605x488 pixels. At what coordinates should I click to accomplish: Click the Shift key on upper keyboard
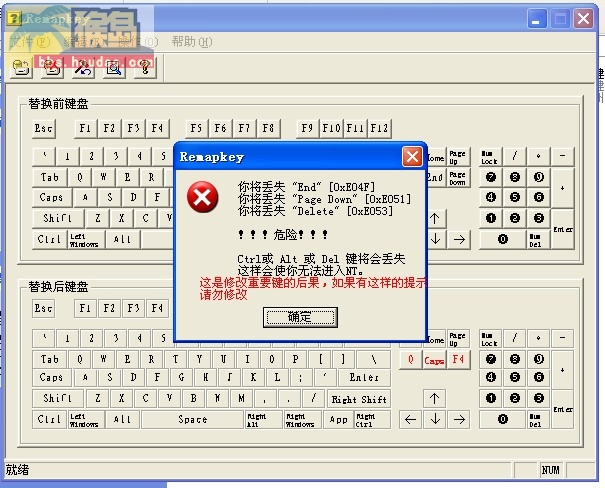pyautogui.click(x=58, y=218)
